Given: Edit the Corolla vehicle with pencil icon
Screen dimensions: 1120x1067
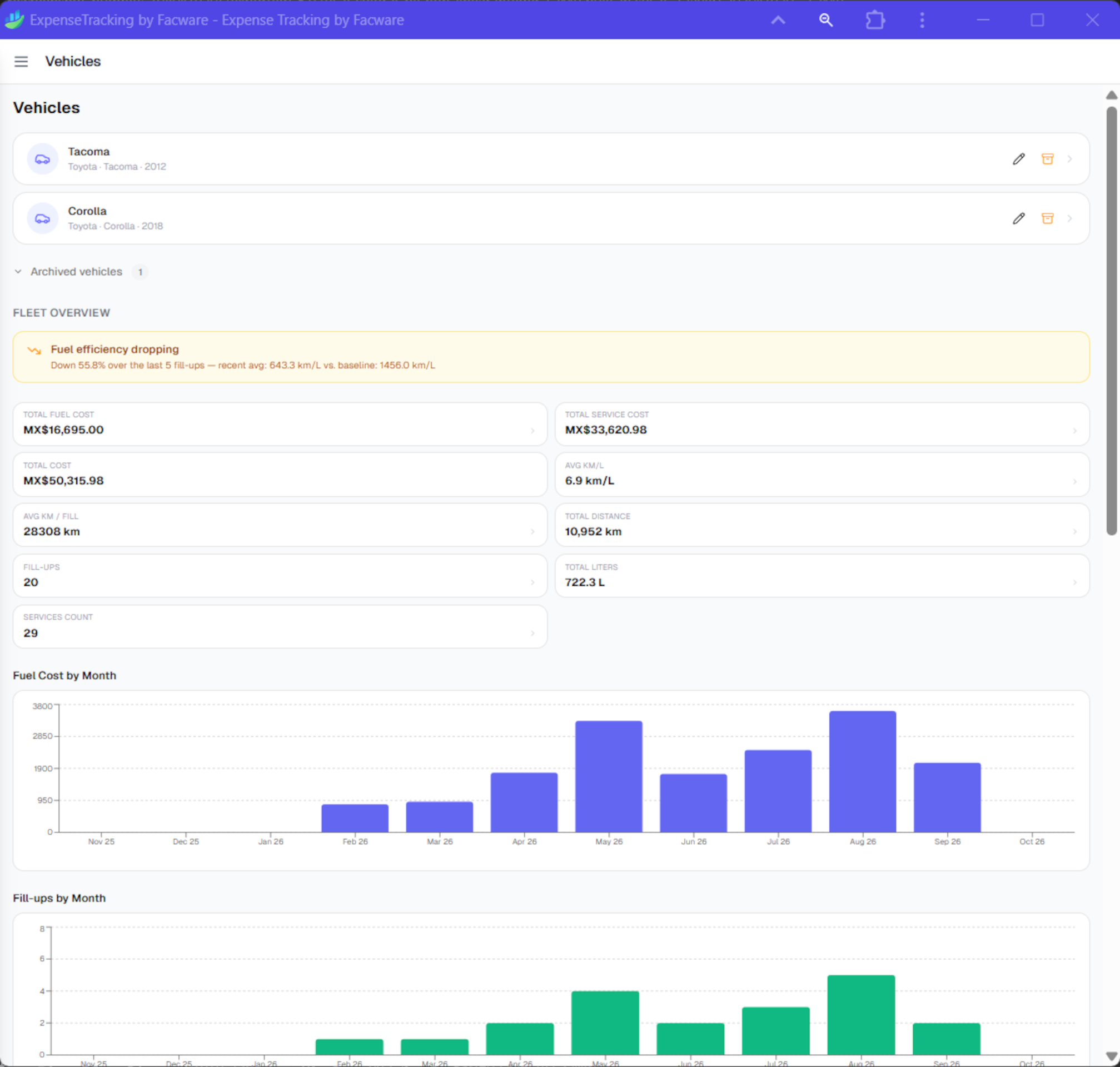Looking at the screenshot, I should coord(1018,218).
